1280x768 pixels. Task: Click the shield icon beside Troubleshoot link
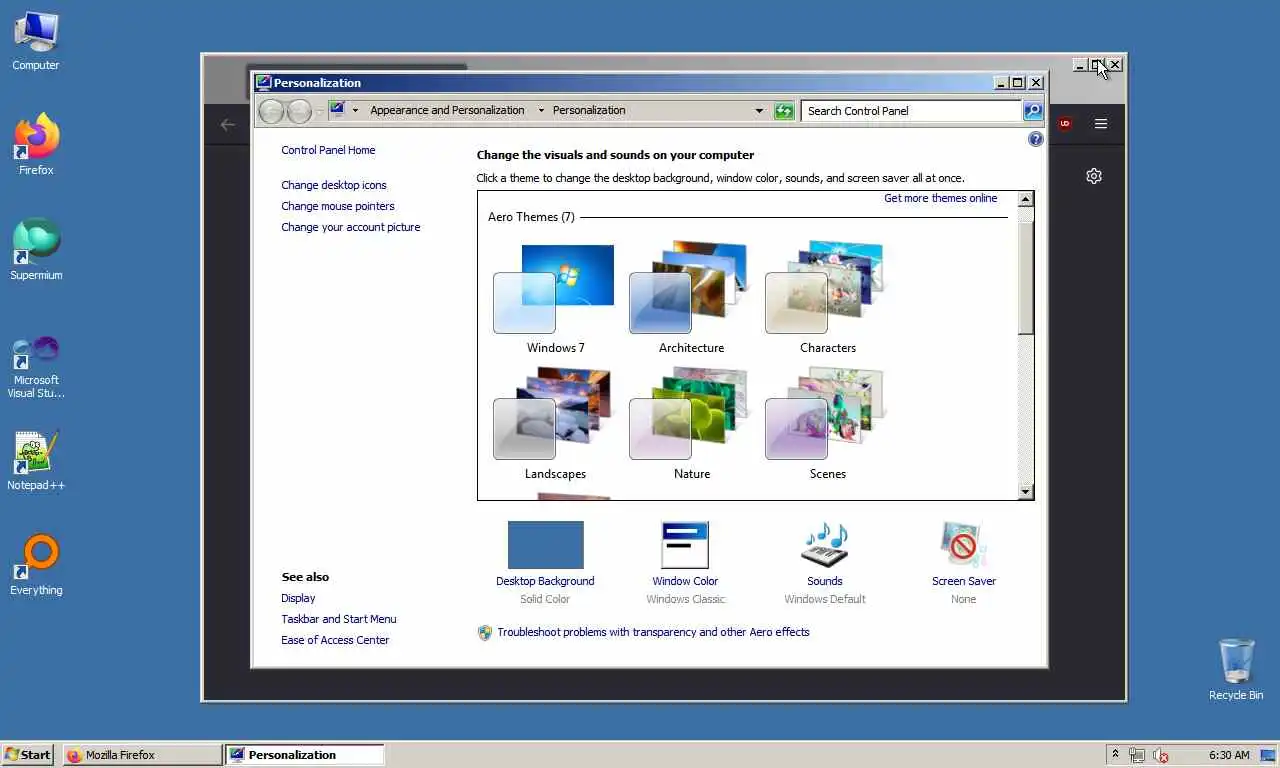[x=485, y=633]
